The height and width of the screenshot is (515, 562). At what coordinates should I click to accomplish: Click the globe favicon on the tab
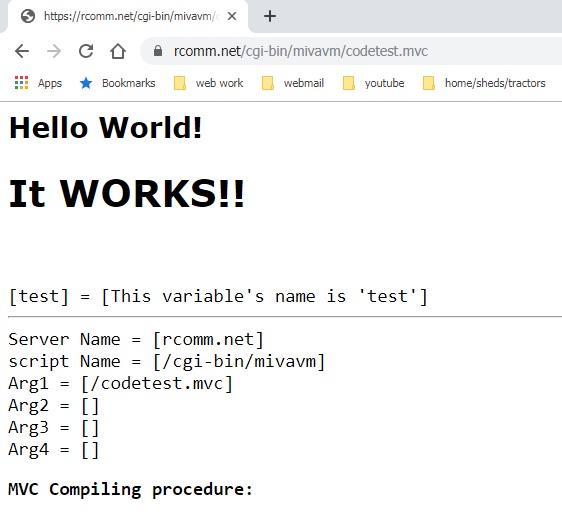tap(28, 16)
